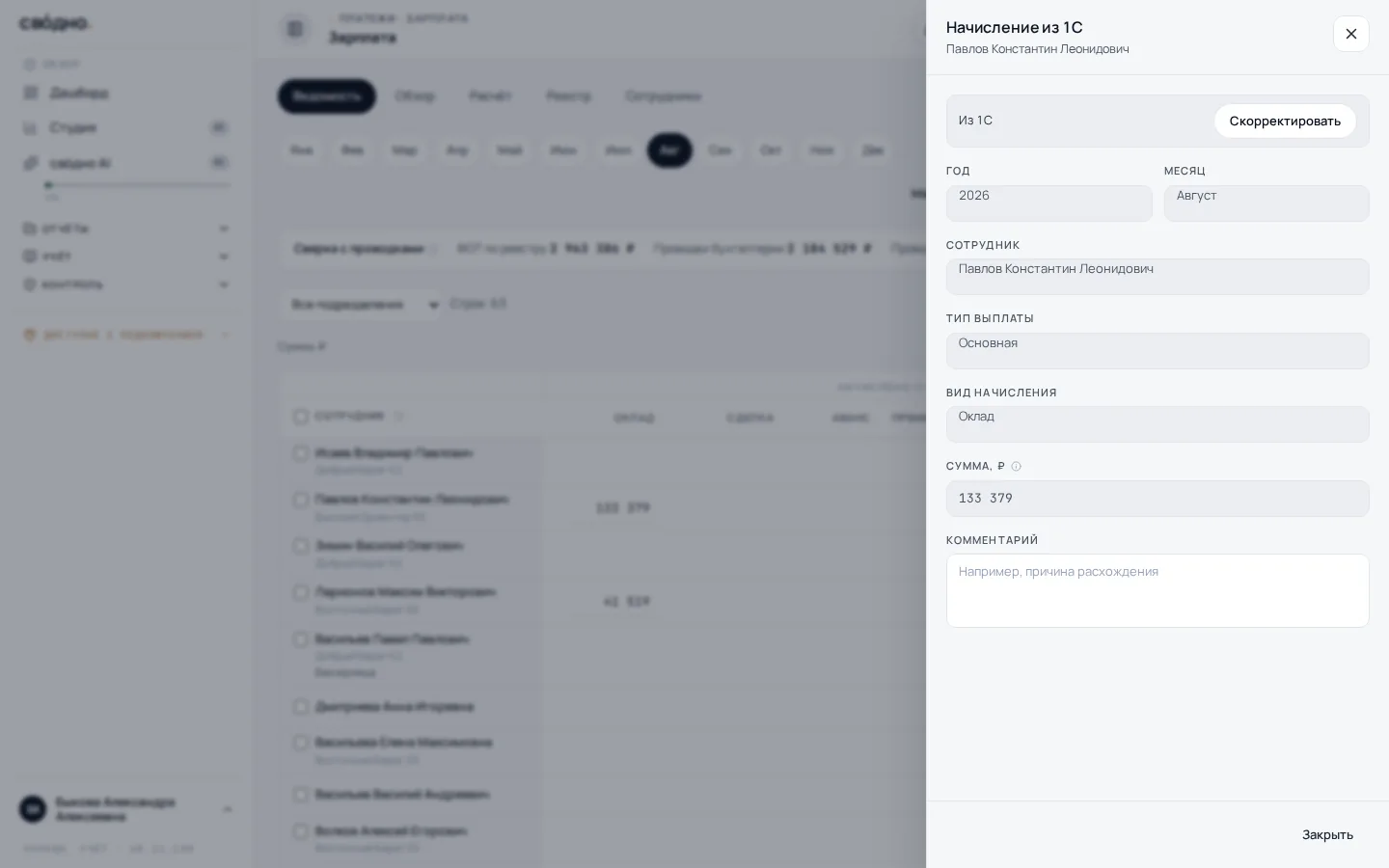Click the user avatar at the bottom of the sidebar
This screenshot has width=1389, height=868.
point(33,809)
